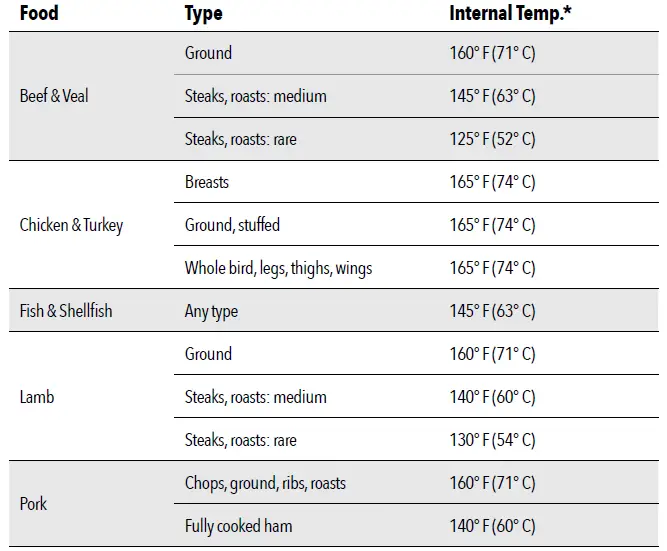The height and width of the screenshot is (551, 667).
Task: Select the Breasts type cell
Action: (207, 182)
